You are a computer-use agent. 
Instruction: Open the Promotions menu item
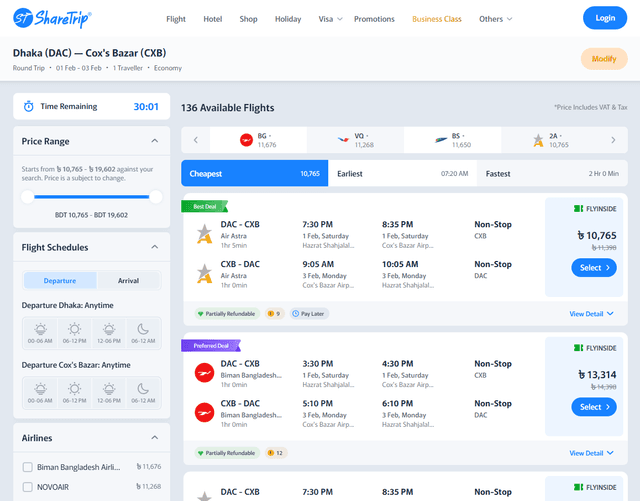click(x=374, y=19)
